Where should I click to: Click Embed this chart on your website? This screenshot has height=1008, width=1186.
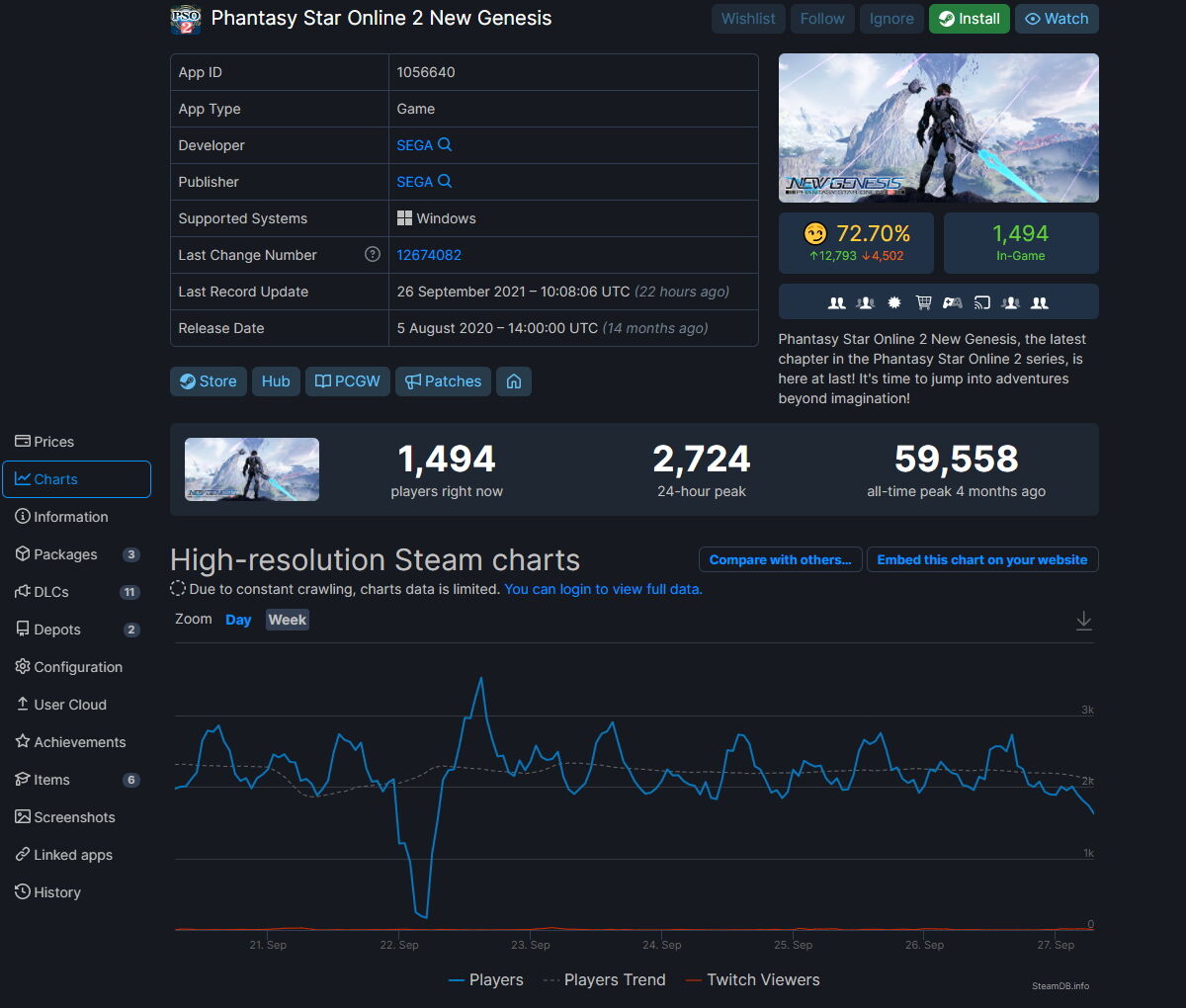click(982, 559)
